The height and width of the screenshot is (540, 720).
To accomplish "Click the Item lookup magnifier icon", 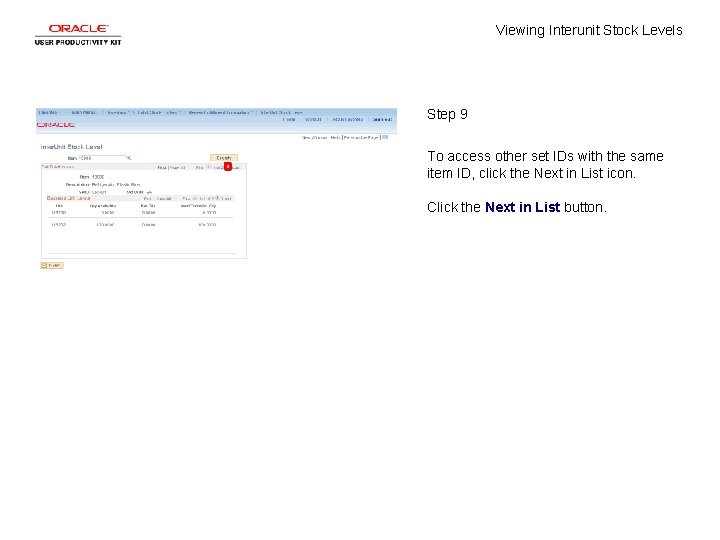I will pyautogui.click(x=129, y=158).
